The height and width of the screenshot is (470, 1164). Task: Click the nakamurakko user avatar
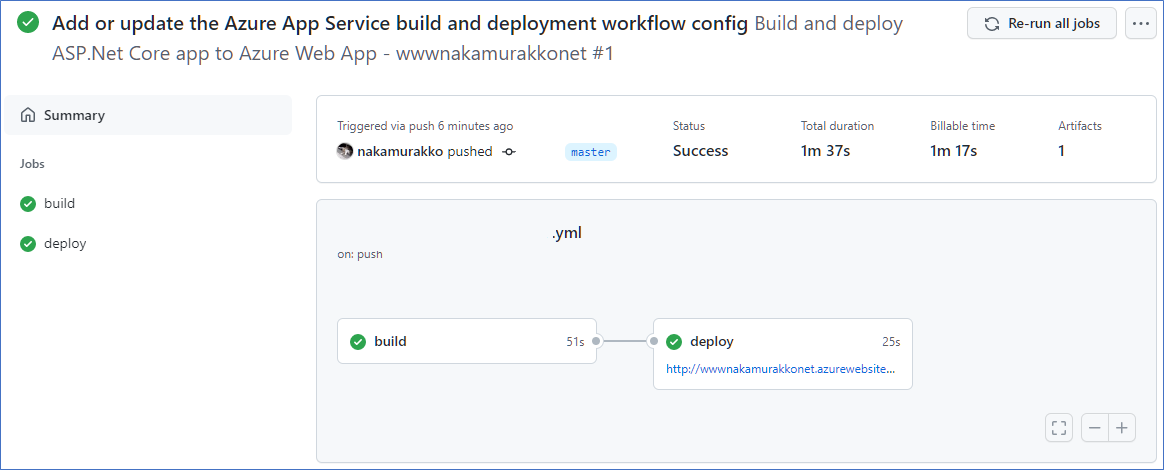(x=344, y=151)
